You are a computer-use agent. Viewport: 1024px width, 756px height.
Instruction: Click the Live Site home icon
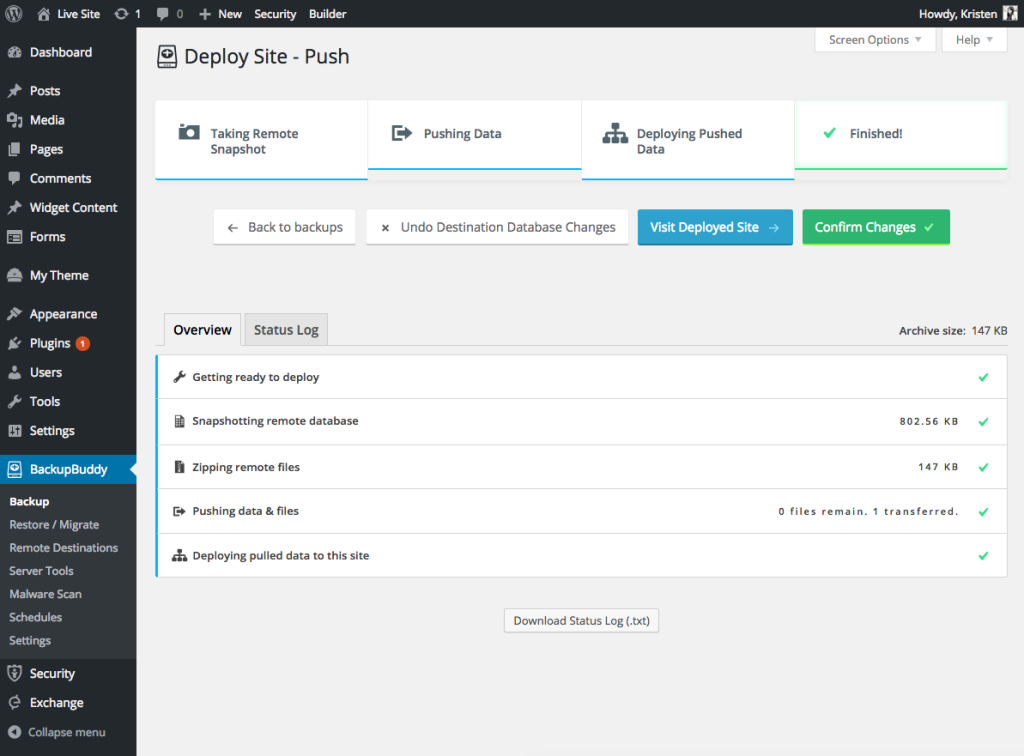pyautogui.click(x=44, y=14)
